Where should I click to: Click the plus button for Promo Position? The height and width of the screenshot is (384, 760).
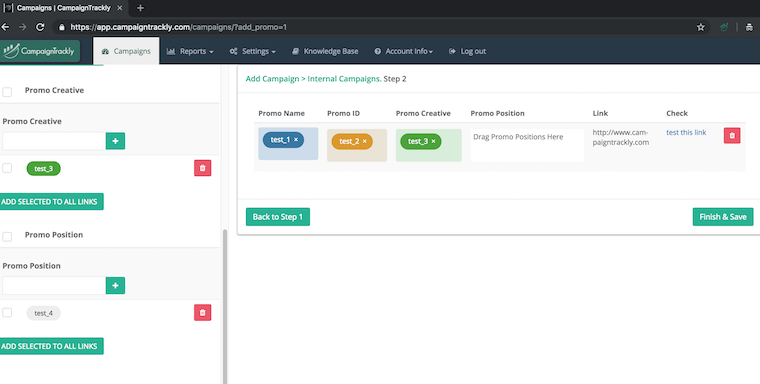[x=115, y=286]
